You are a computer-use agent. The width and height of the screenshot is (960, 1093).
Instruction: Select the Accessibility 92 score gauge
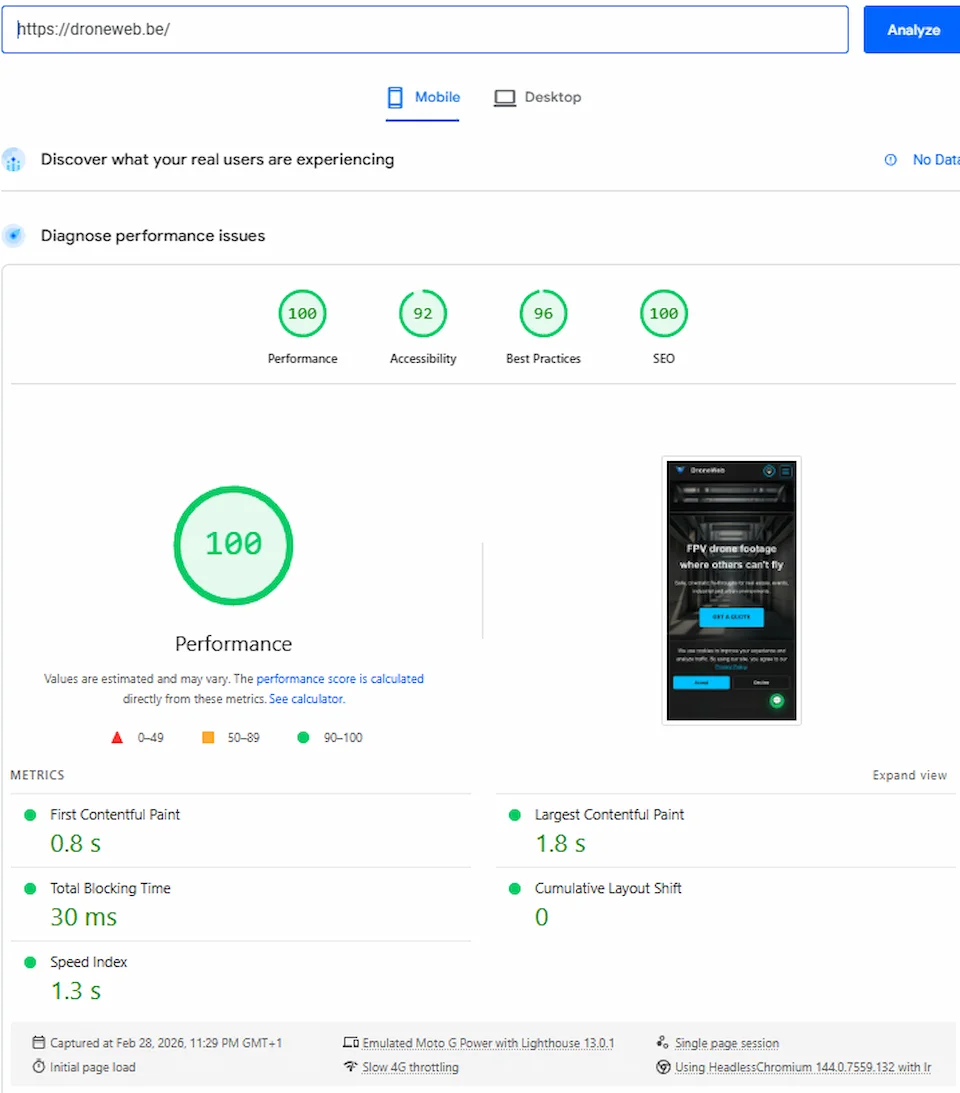tap(422, 313)
